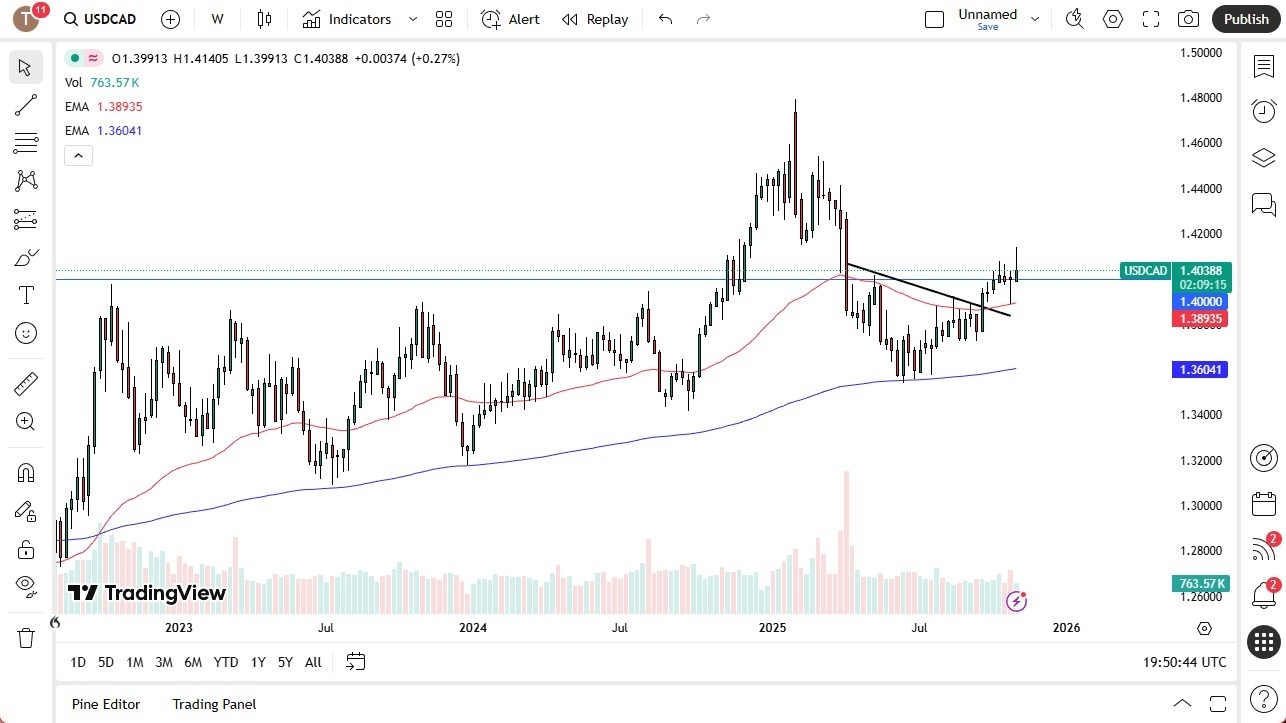Open the Trading Panel tab
This screenshot has height=723, width=1286.
tap(213, 704)
